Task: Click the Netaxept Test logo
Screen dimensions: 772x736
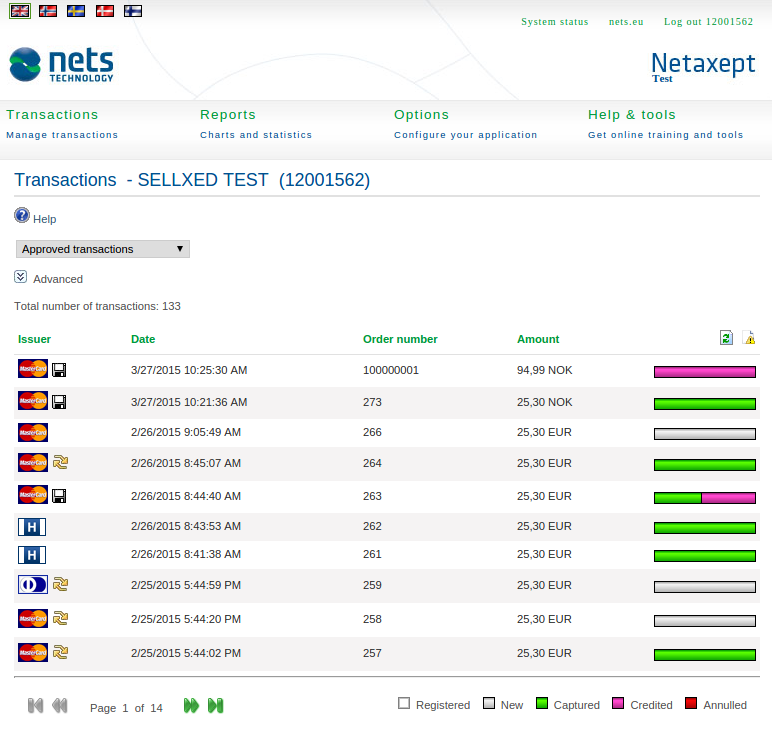Action: click(703, 67)
